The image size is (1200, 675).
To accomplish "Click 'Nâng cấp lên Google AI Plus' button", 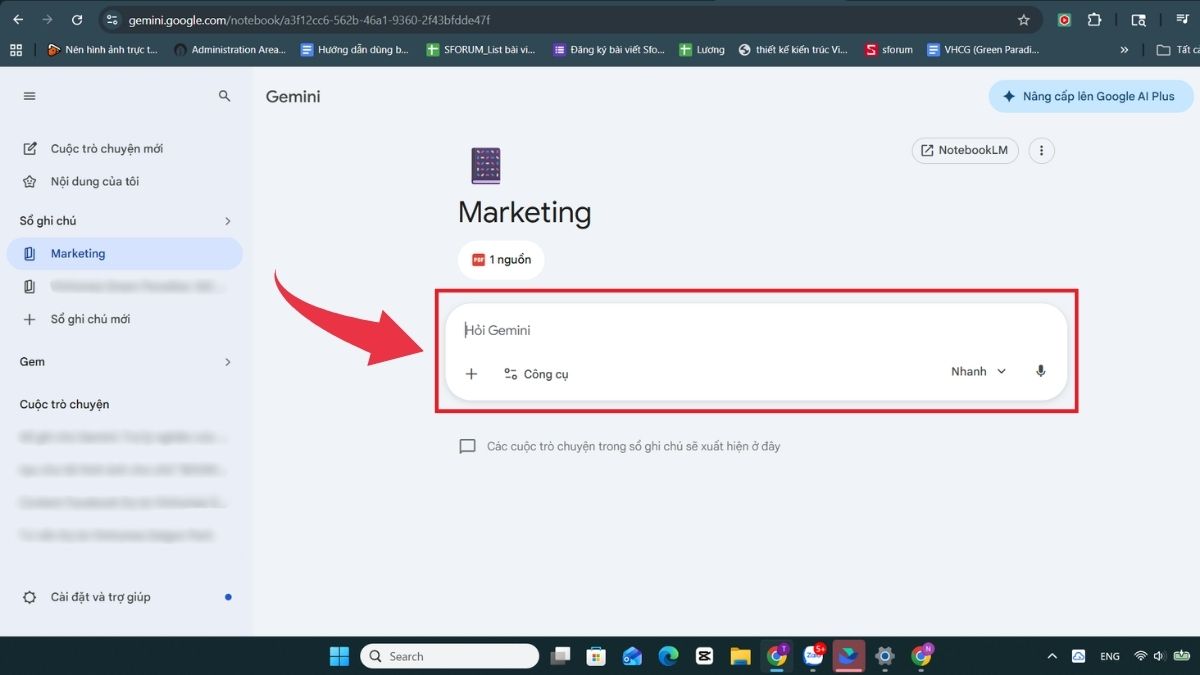I will pyautogui.click(x=1091, y=97).
